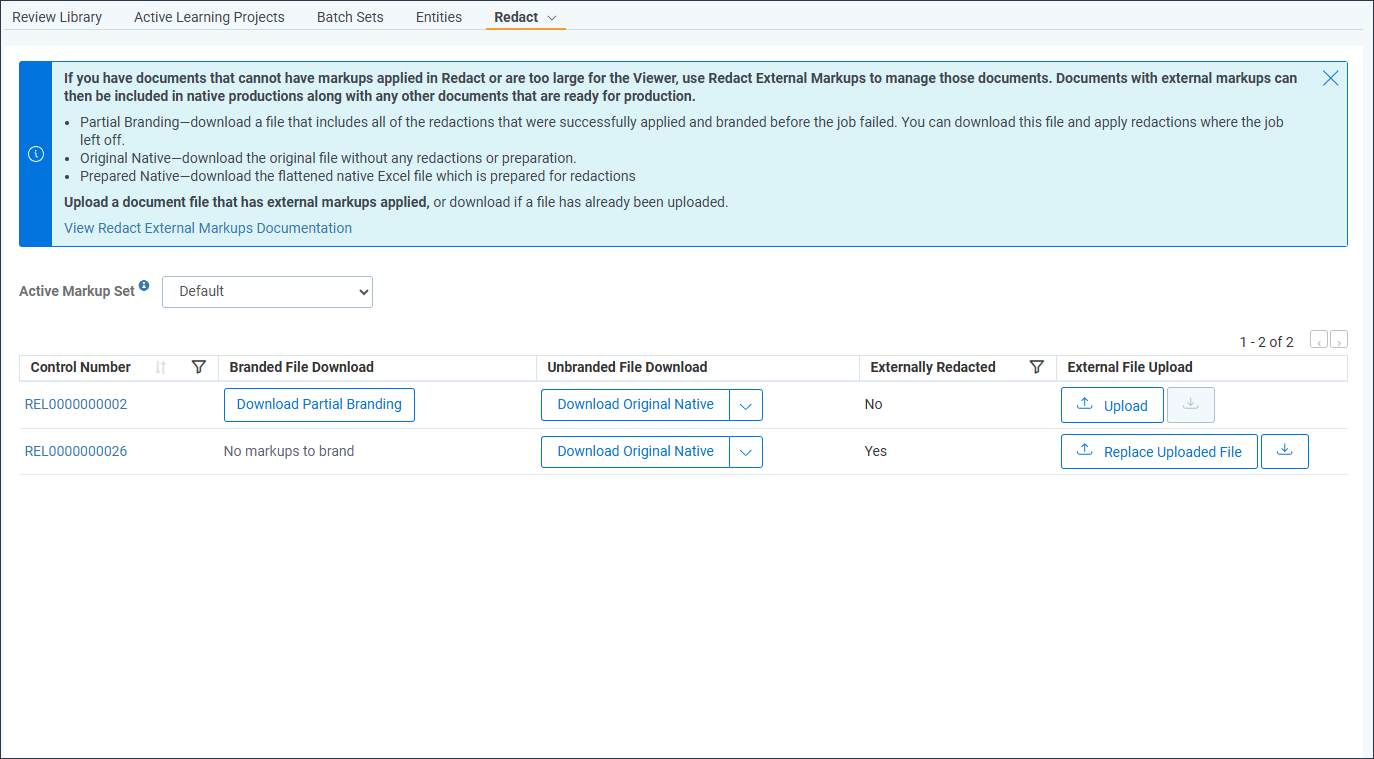Close the blue information banner
This screenshot has height=759, width=1374.
pyautogui.click(x=1330, y=78)
